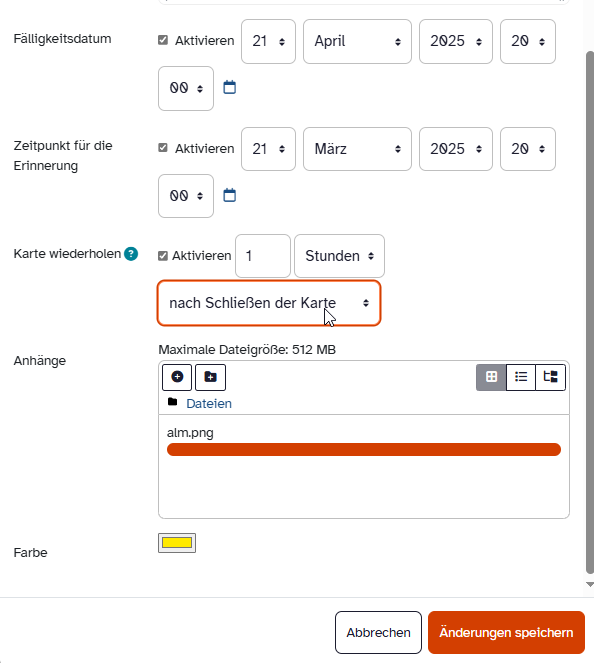
Task: Create a new folder in attachments
Action: pyautogui.click(x=211, y=377)
